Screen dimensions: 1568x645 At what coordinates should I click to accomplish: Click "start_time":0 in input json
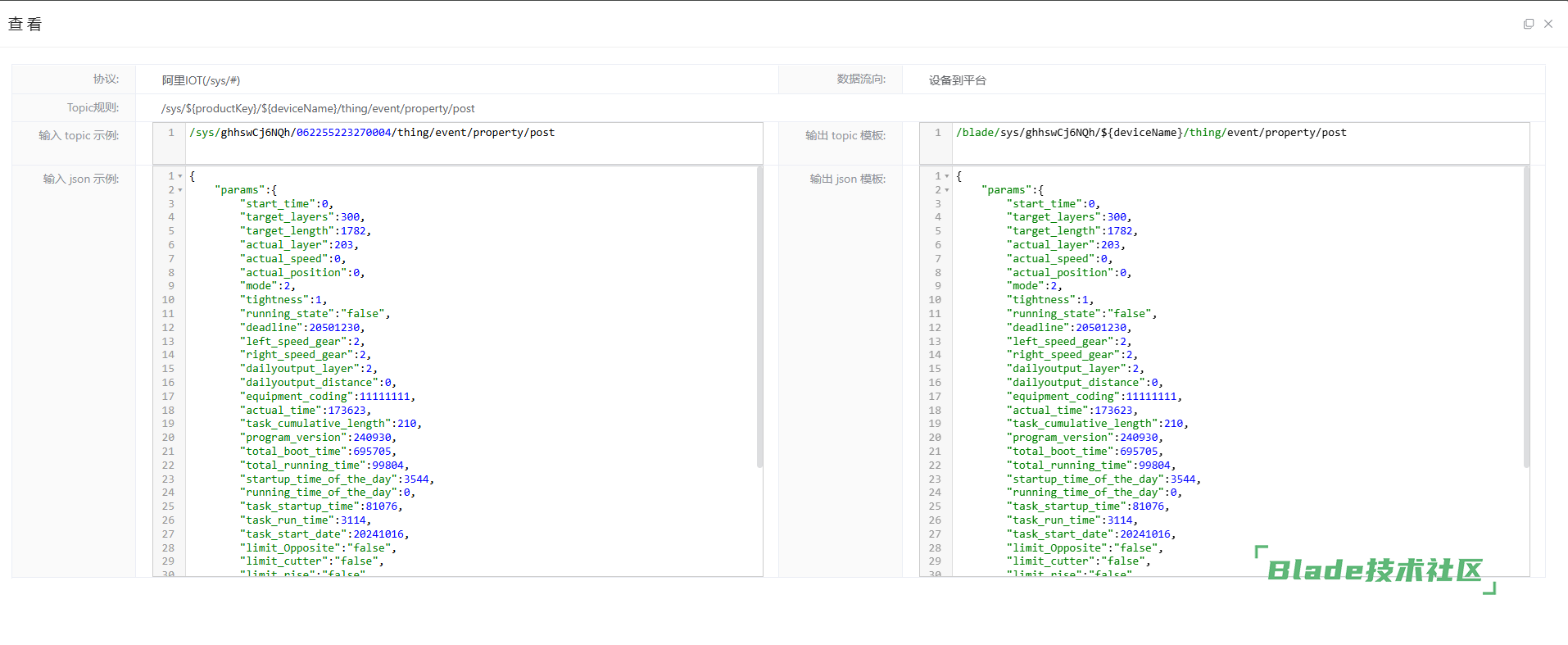click(284, 204)
